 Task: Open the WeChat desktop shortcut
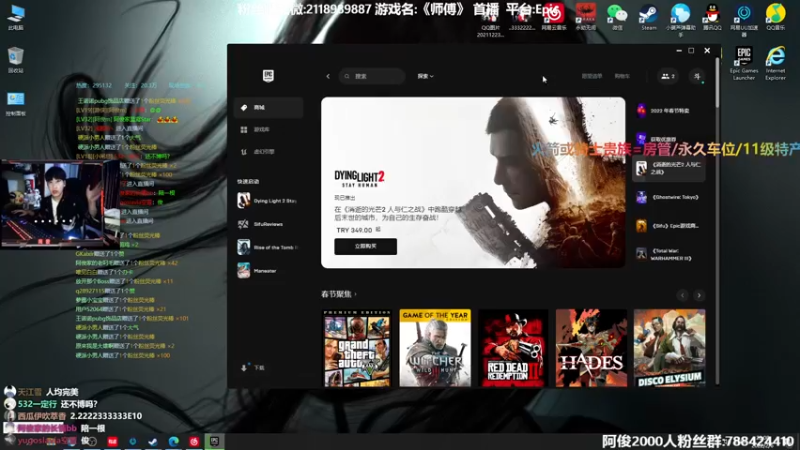(x=617, y=17)
